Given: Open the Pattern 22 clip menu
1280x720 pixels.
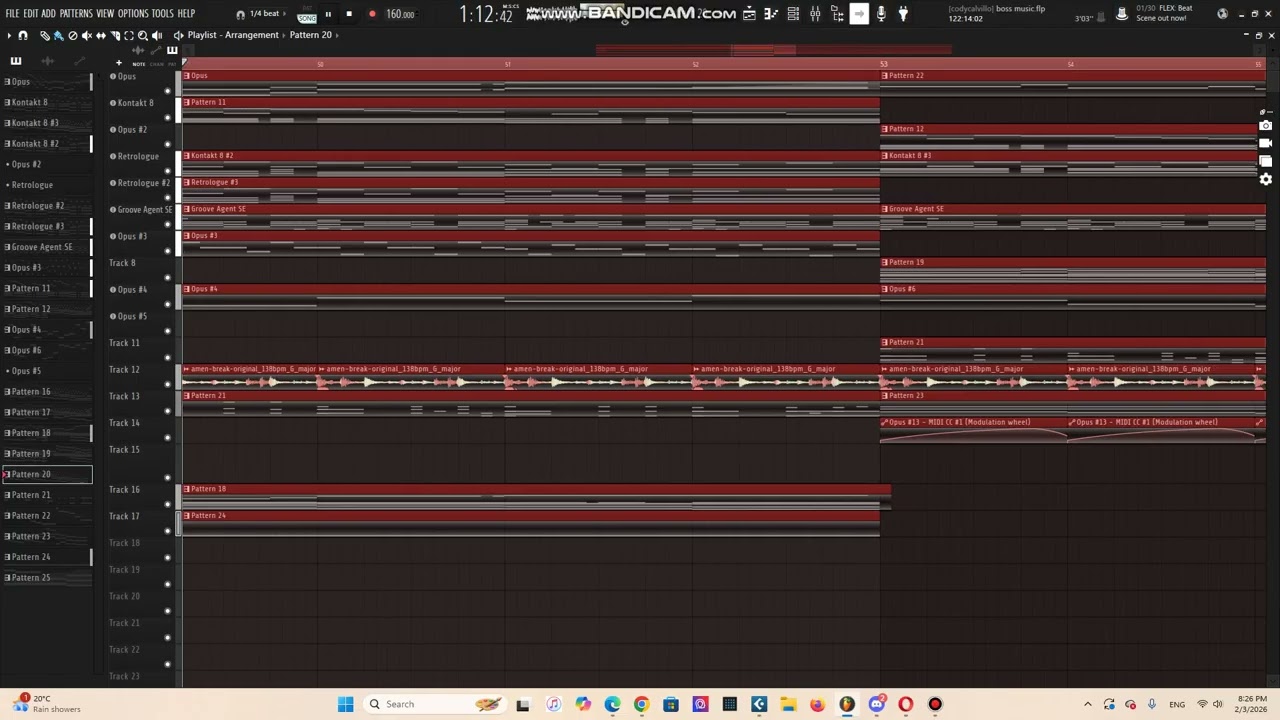Looking at the screenshot, I should (885, 76).
